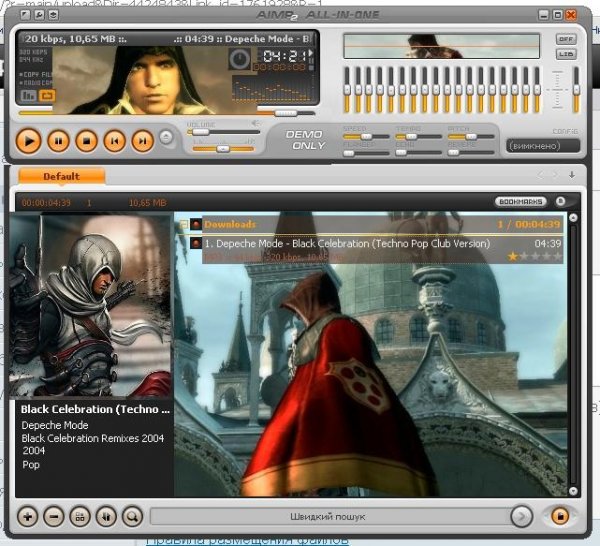Click the mute speaker icon near Volume
This screenshot has width=600, height=546.
click(x=255, y=123)
